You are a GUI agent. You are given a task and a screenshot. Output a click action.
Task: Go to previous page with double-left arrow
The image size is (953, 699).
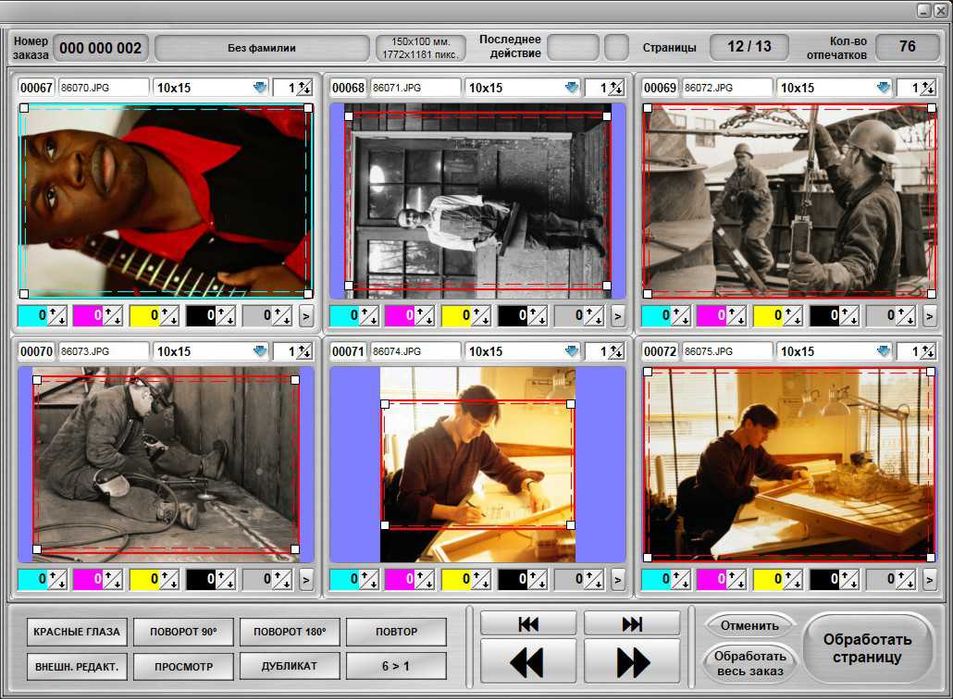tap(528, 662)
